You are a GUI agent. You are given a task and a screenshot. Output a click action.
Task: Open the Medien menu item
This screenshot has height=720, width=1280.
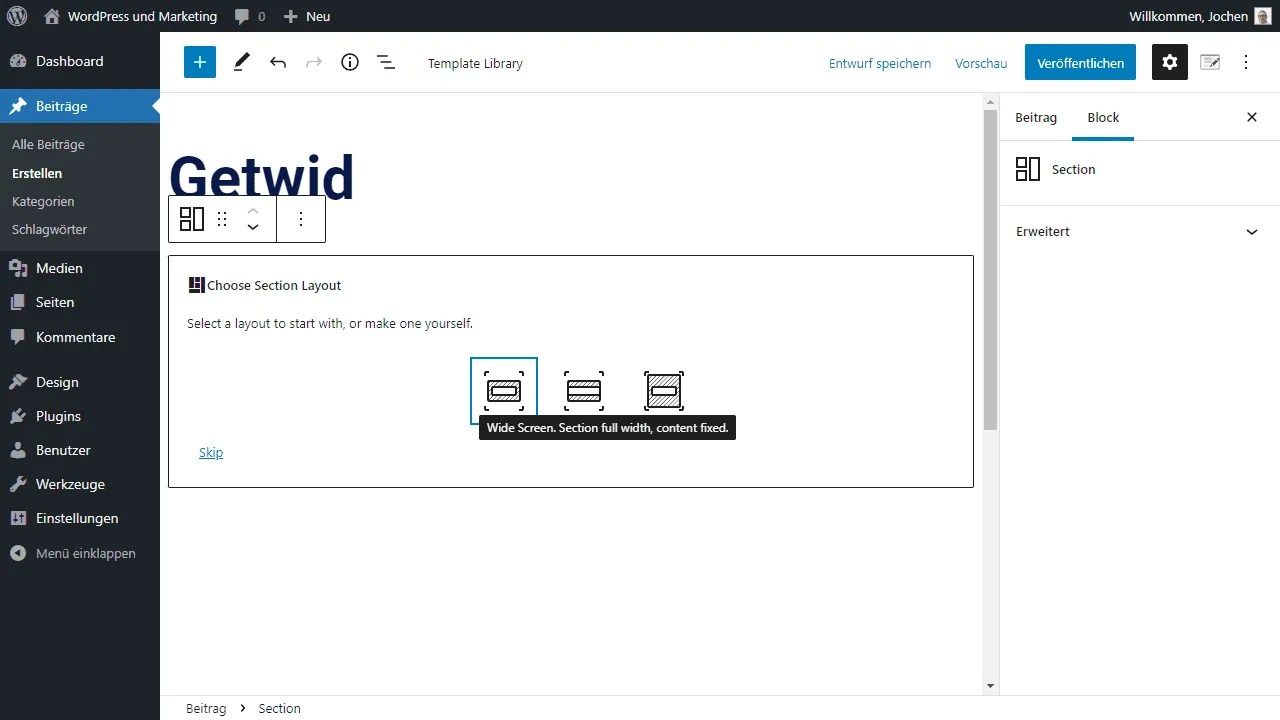click(80, 268)
